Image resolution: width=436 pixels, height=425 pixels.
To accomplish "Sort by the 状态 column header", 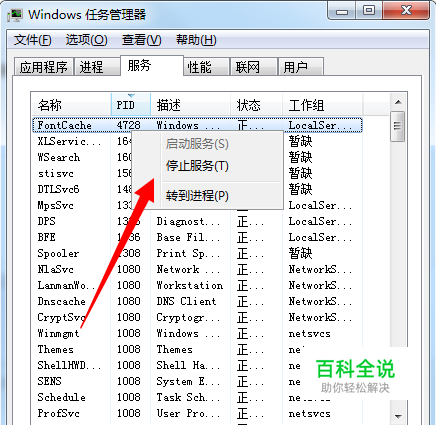I will [256, 105].
